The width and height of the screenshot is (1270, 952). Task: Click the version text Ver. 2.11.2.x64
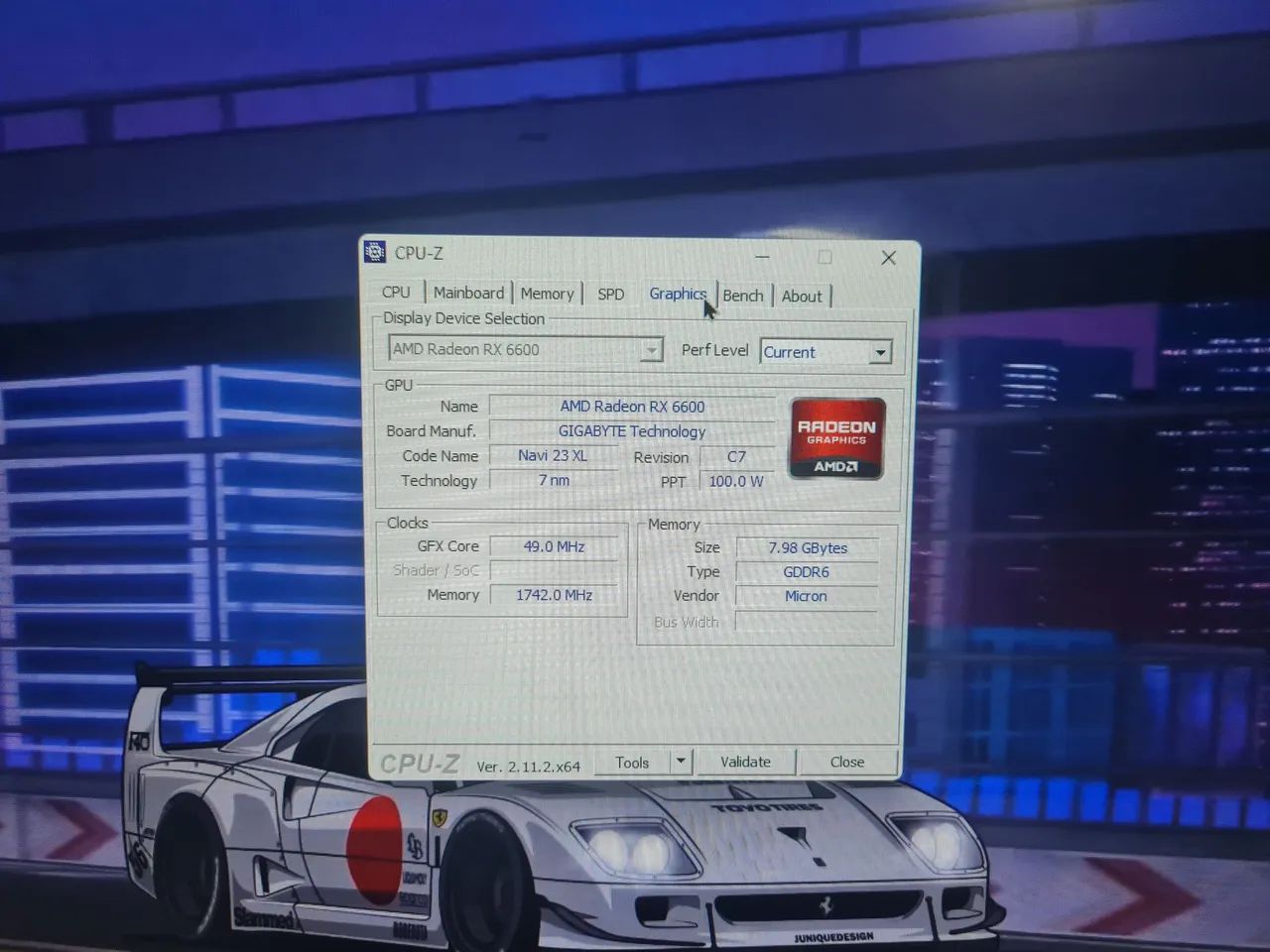[x=528, y=767]
